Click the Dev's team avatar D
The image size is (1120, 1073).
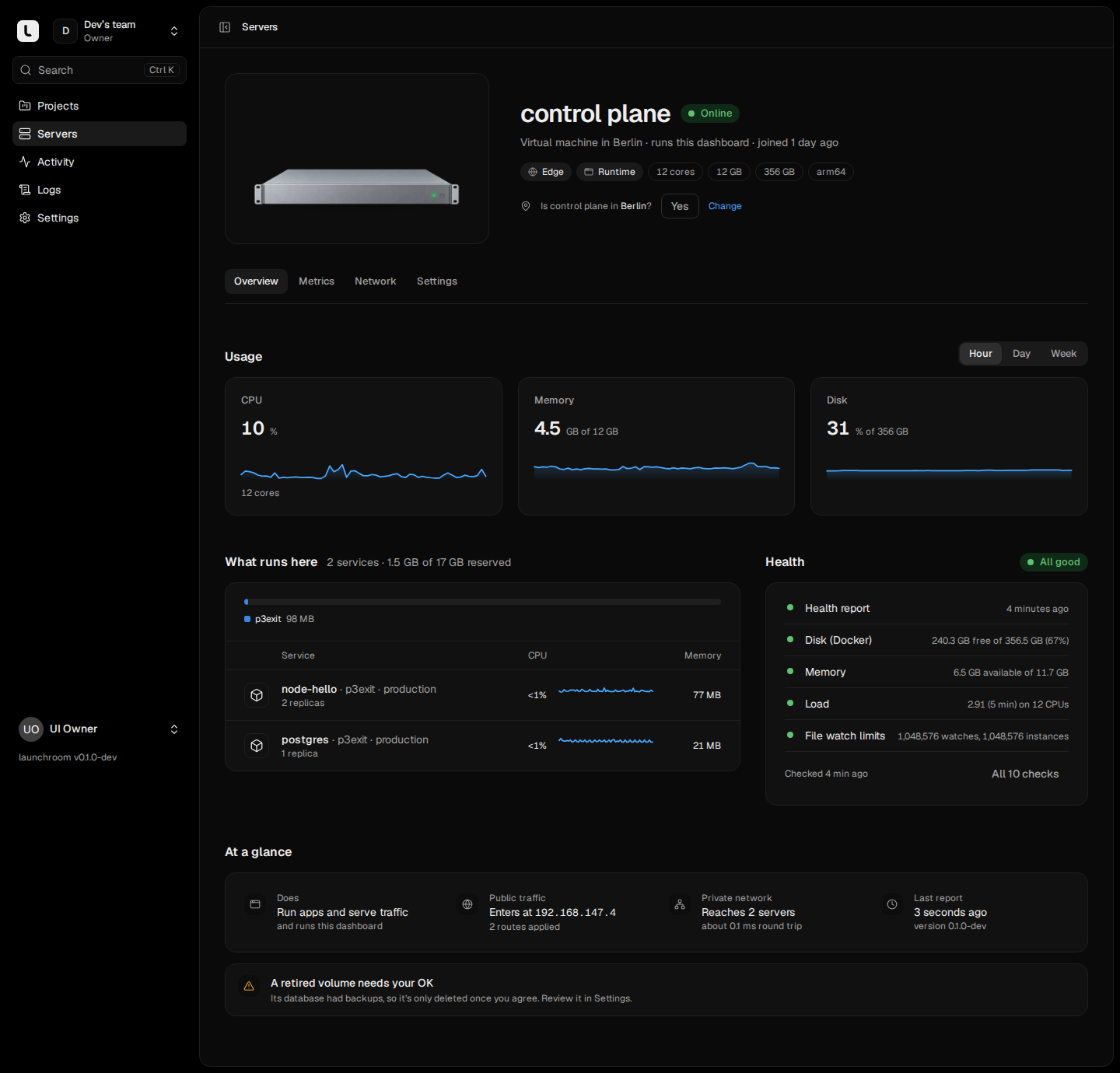click(65, 31)
